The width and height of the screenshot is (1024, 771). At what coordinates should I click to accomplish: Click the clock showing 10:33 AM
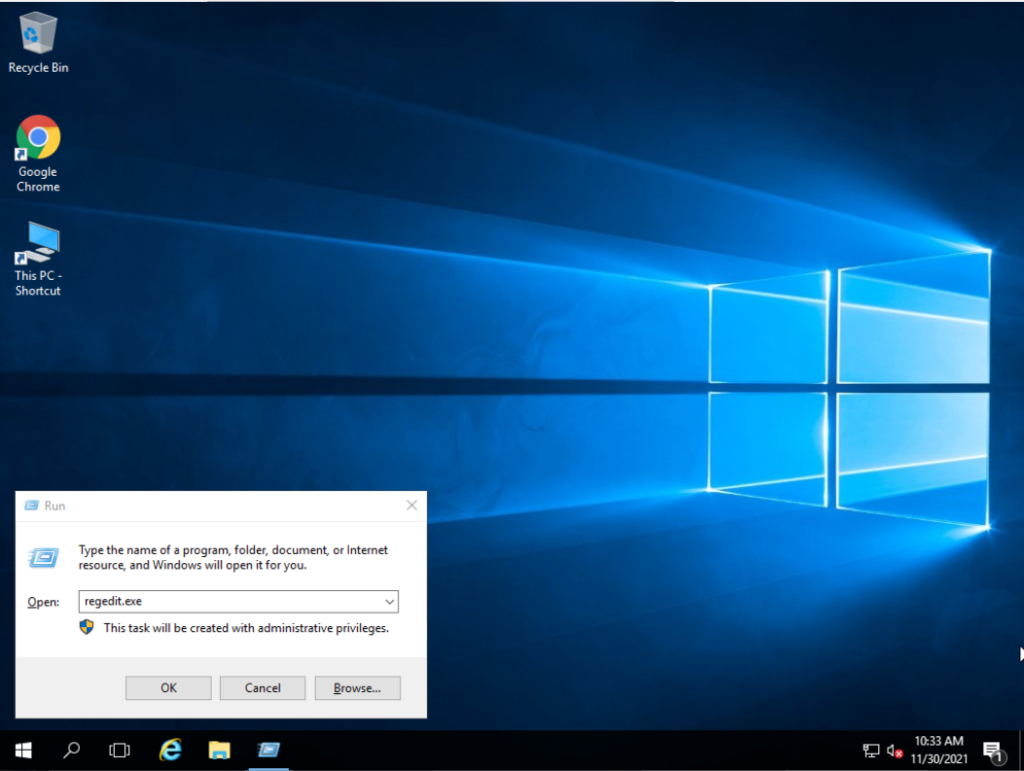pos(938,744)
